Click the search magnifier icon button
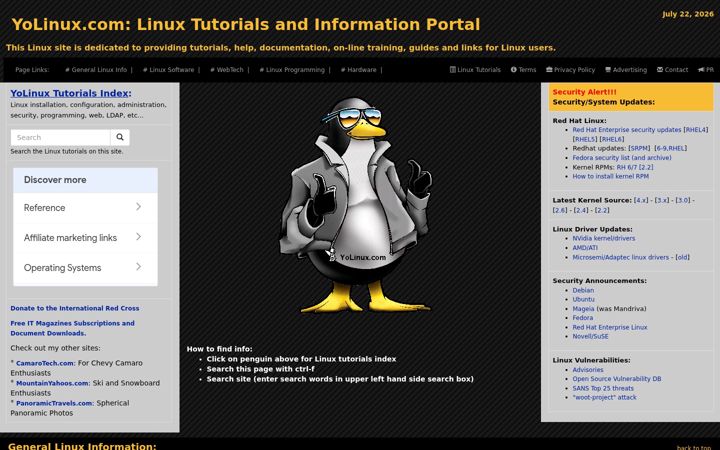 120,137
